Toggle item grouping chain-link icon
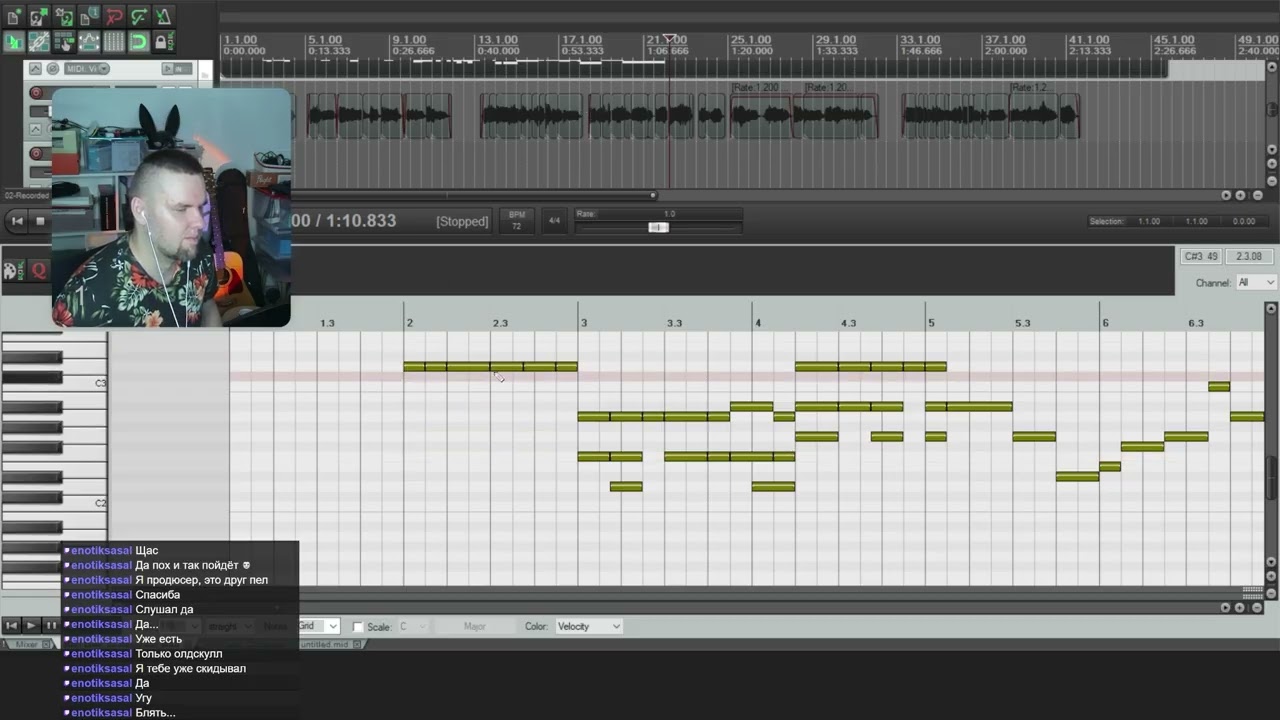1280x720 pixels. pos(39,42)
